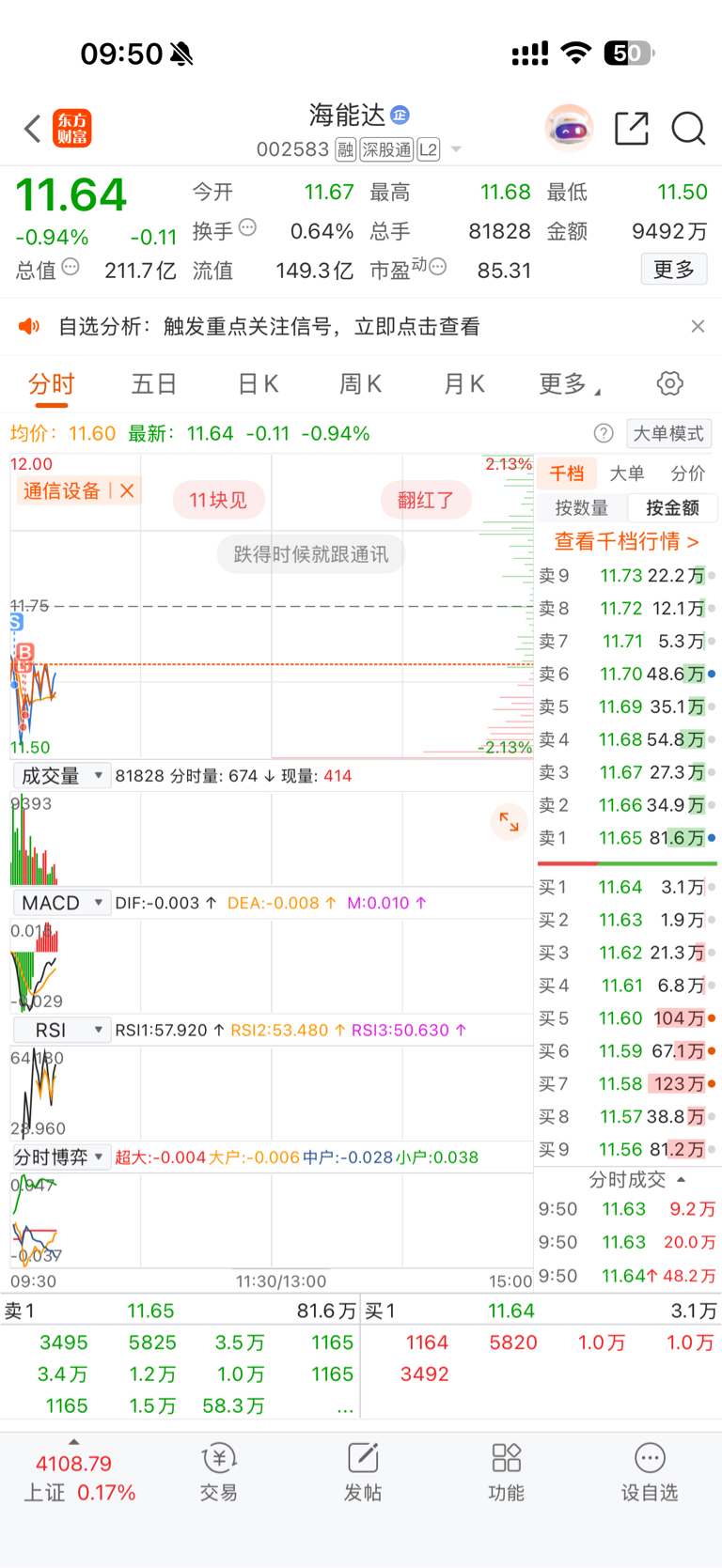The height and width of the screenshot is (1568, 722).
Task: Tap the info icon next to 总值
Action: point(71,268)
